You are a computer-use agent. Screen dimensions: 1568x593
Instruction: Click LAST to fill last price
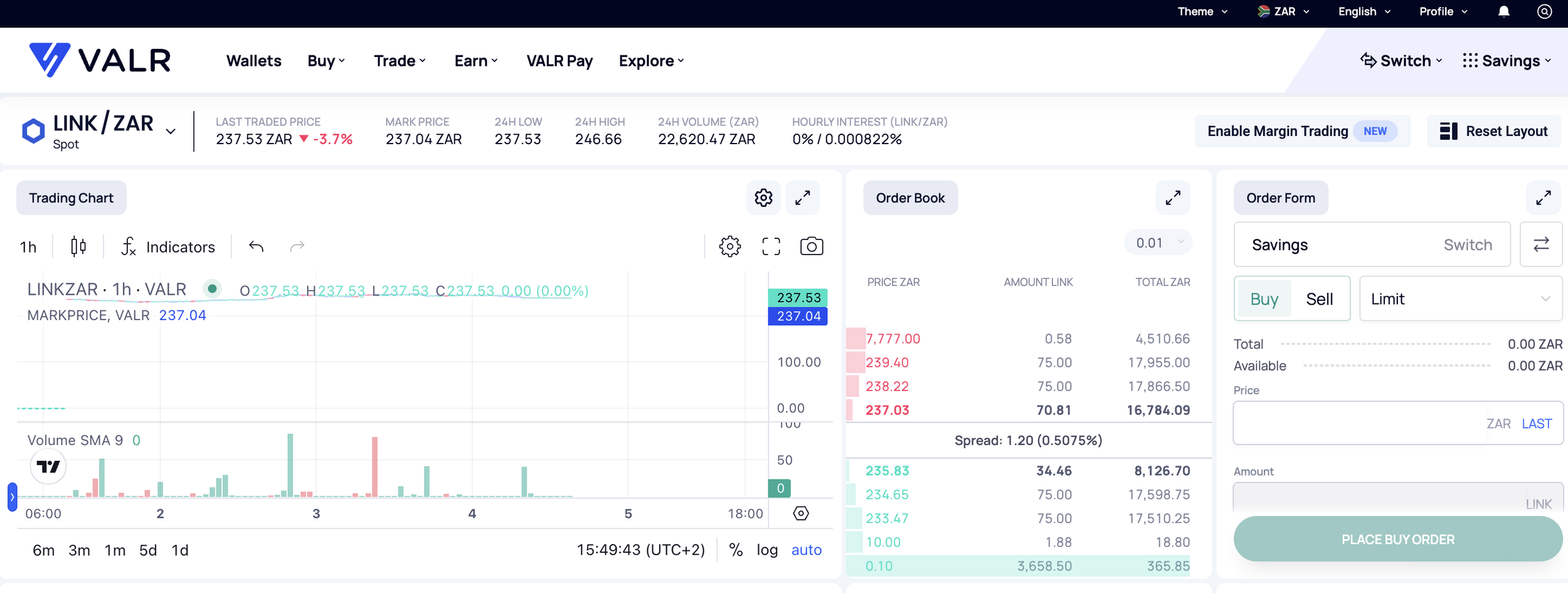(x=1537, y=424)
